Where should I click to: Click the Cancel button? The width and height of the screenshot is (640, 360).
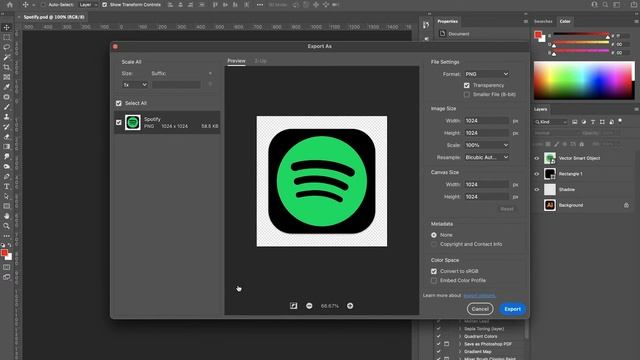(x=480, y=309)
